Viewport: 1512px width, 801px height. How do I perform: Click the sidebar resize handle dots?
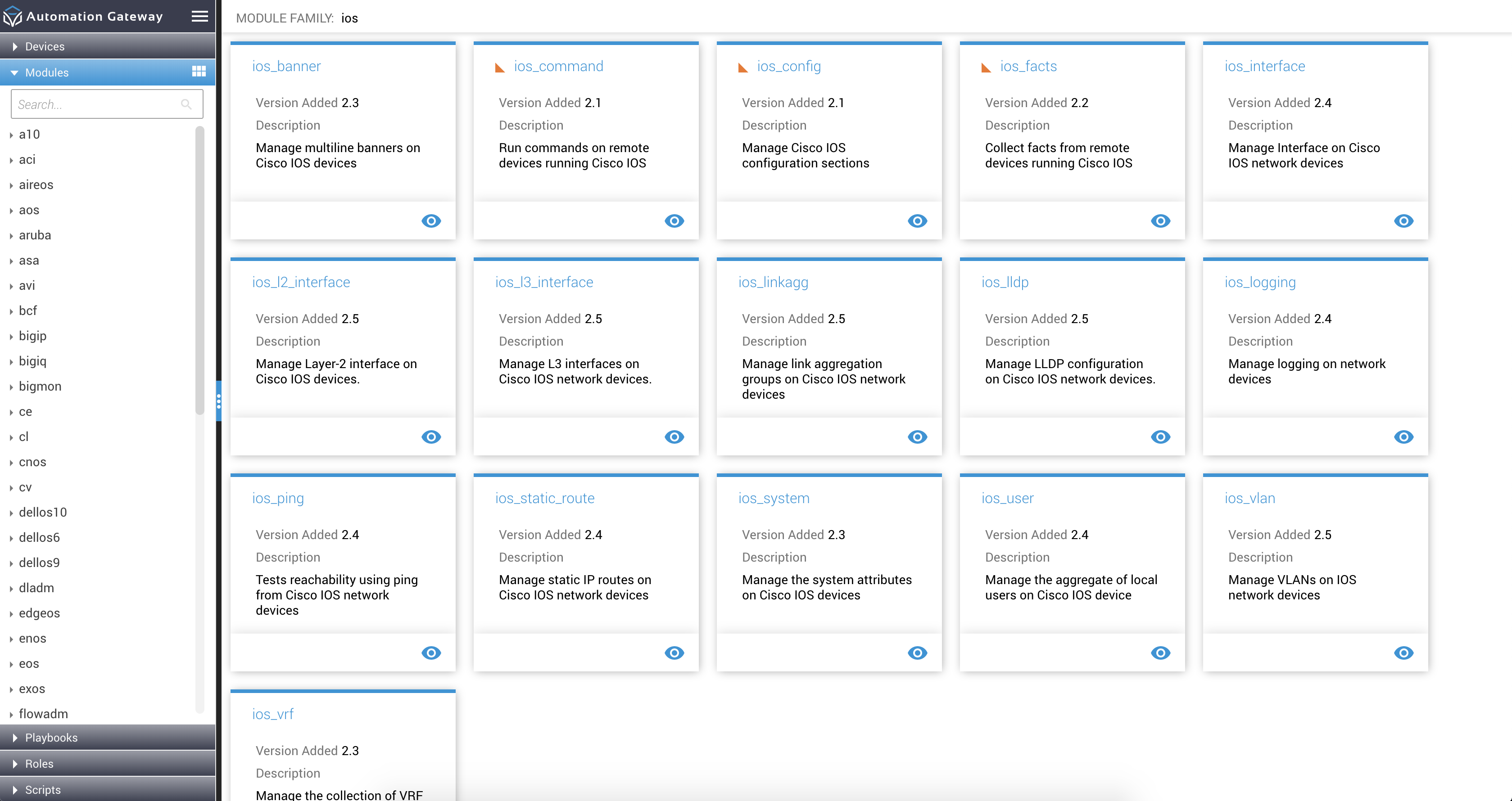tap(218, 401)
